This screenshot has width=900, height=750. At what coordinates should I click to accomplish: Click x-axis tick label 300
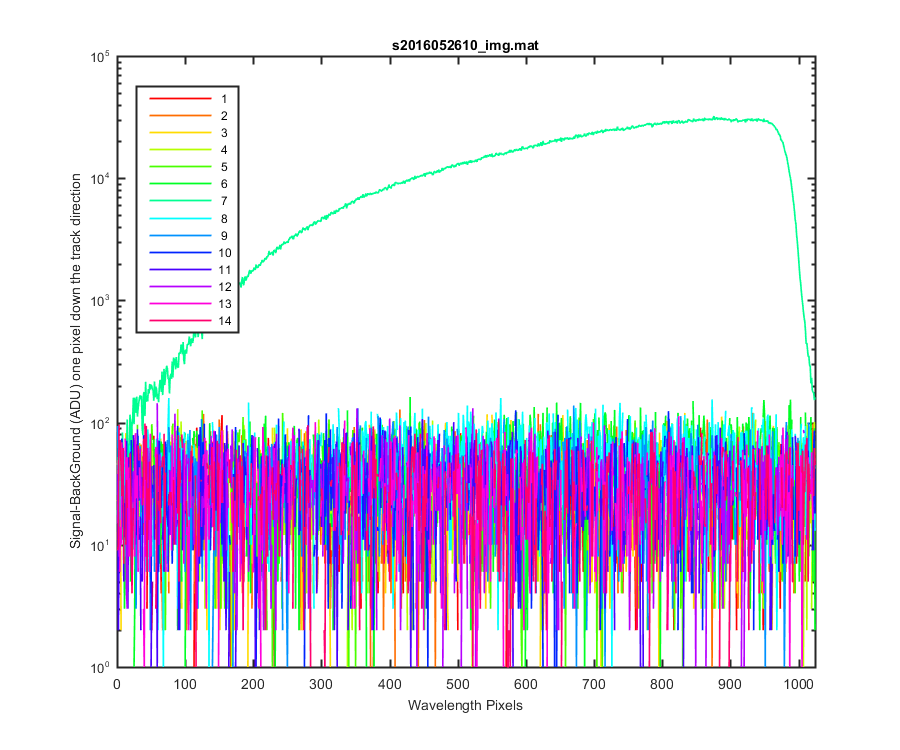(x=321, y=684)
